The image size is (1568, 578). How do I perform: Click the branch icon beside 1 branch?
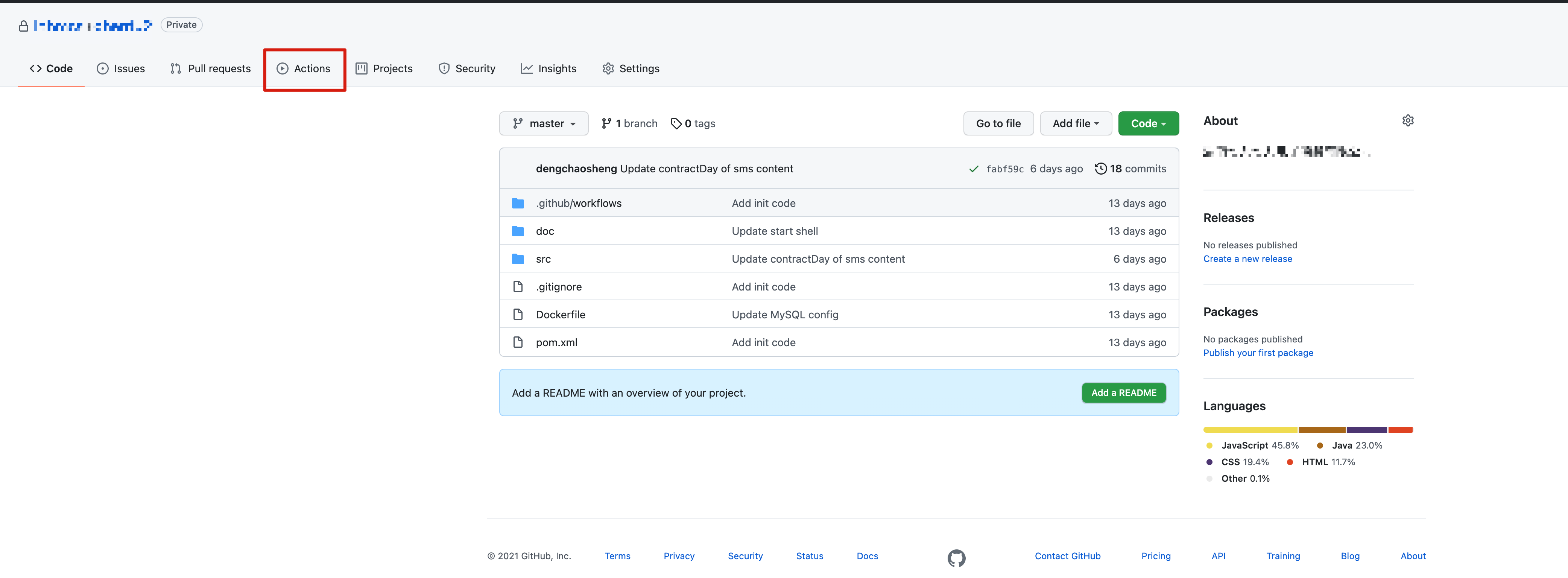click(606, 124)
